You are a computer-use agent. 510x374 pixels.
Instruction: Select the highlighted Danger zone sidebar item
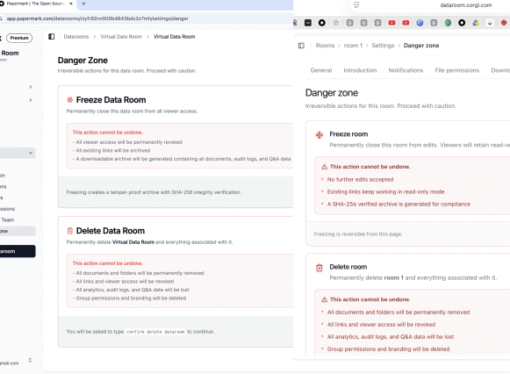coord(18,231)
